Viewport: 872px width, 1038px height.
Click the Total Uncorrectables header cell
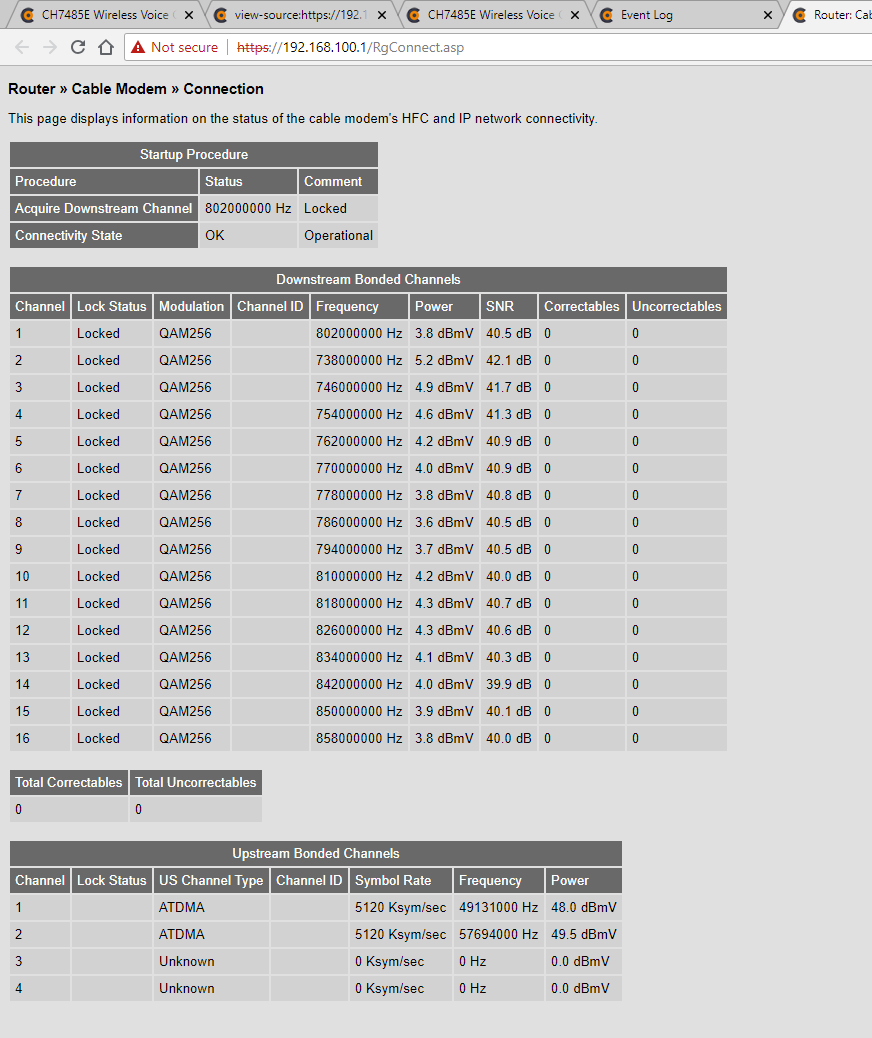196,782
